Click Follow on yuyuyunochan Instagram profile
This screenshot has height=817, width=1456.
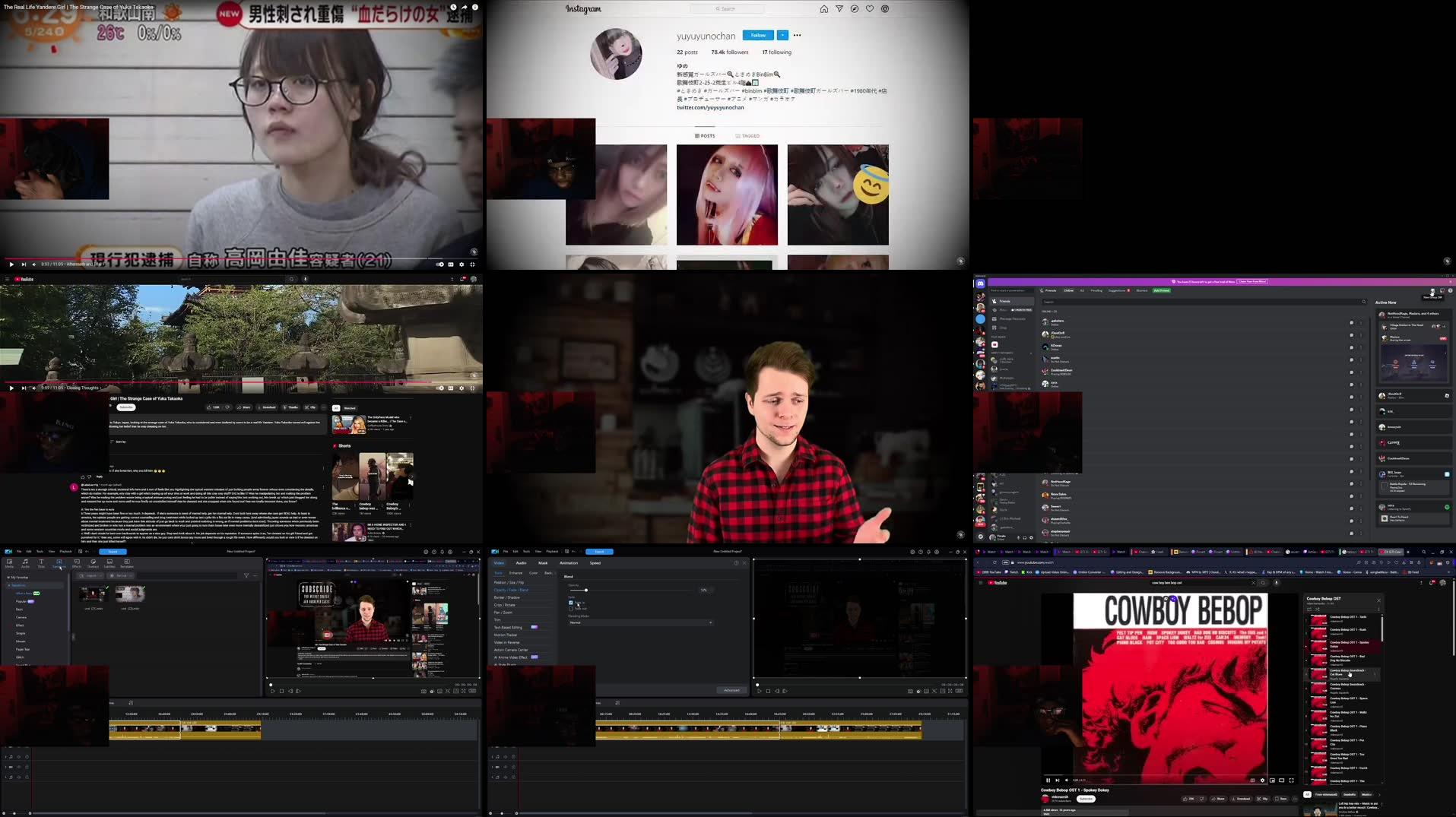758,35
